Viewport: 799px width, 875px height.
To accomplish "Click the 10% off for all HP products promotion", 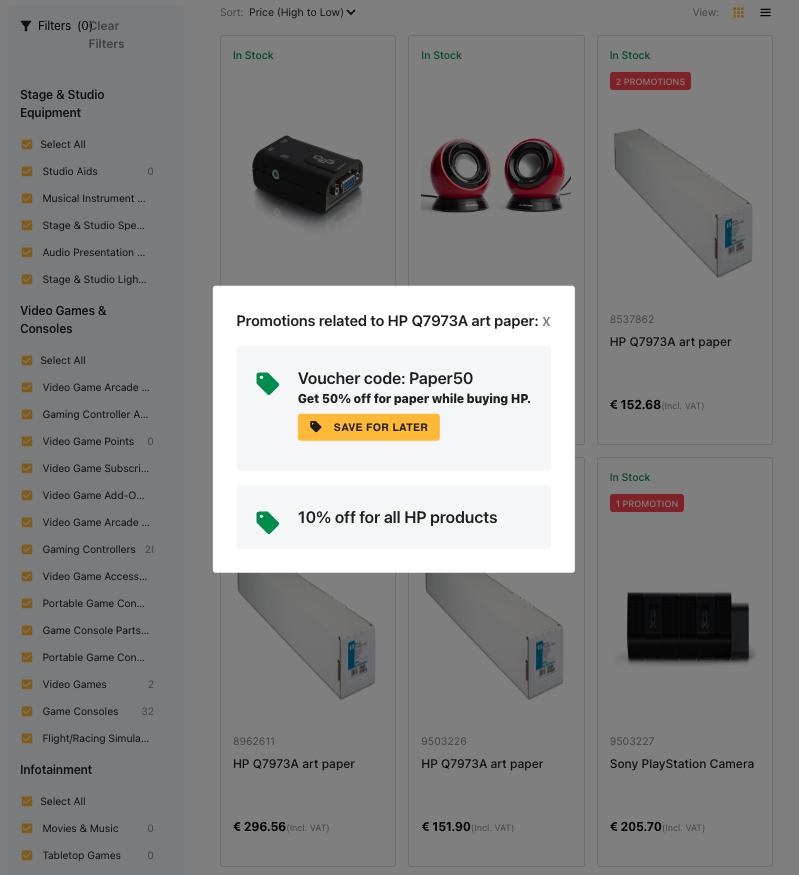I will 397,518.
